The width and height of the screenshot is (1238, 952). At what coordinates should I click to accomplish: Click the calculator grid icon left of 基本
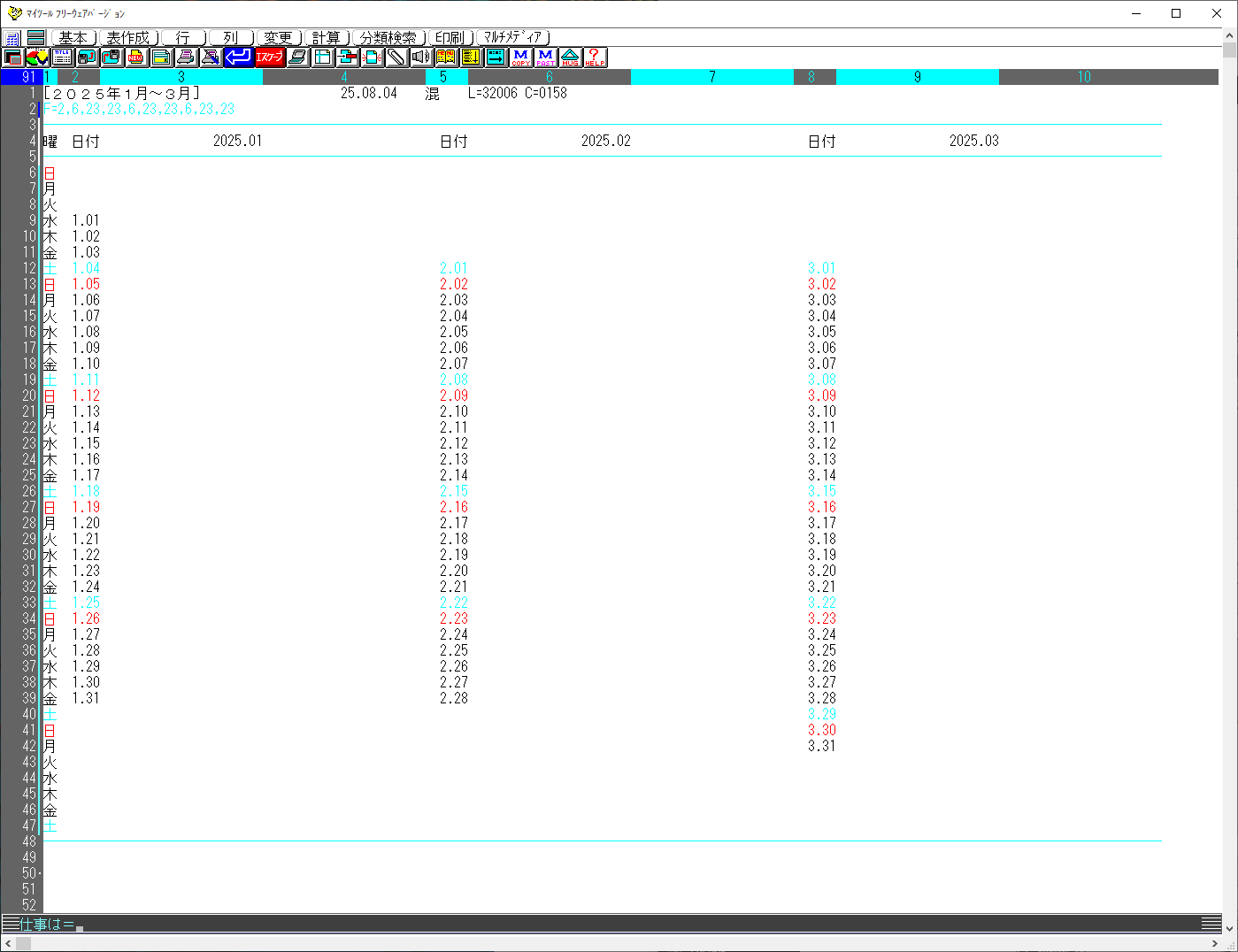tap(12, 38)
